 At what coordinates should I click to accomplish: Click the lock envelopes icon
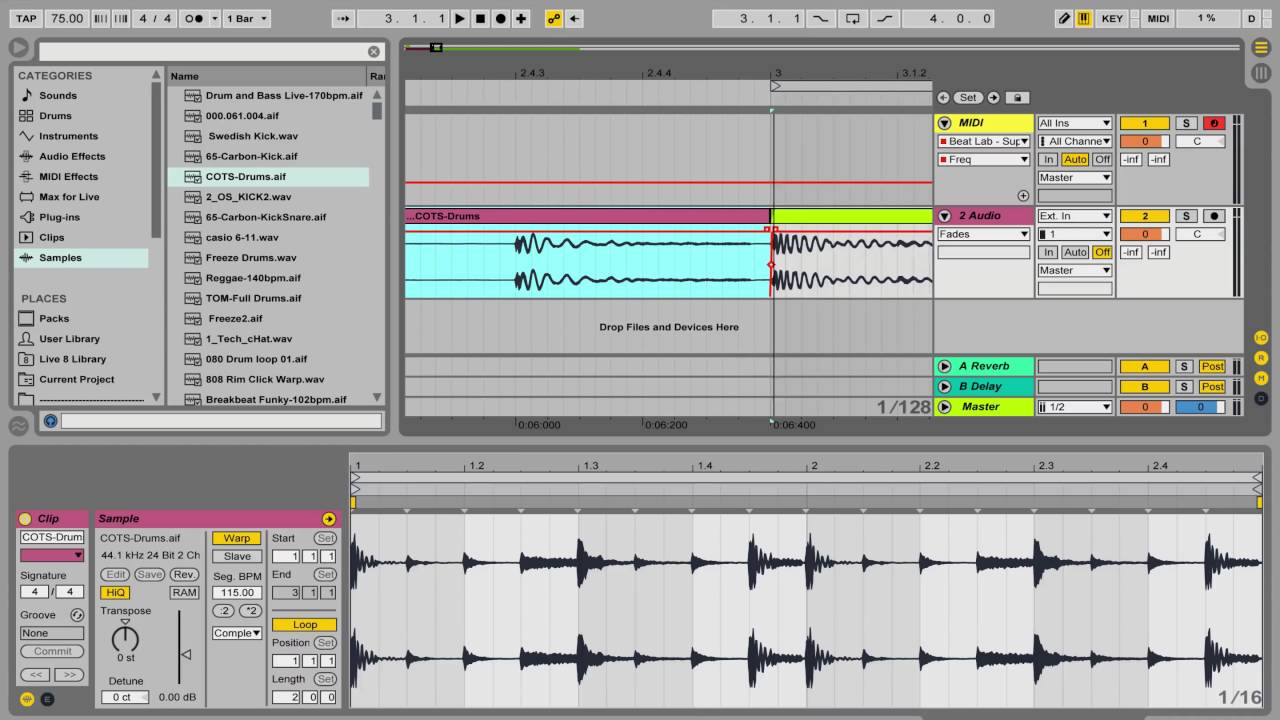(x=1016, y=97)
